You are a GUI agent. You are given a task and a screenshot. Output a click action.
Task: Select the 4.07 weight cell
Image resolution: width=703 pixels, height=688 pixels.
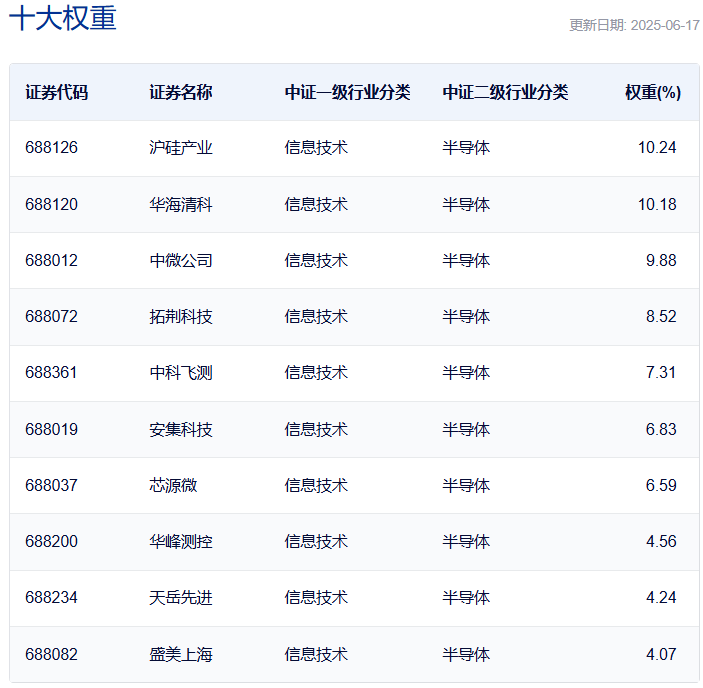point(661,655)
